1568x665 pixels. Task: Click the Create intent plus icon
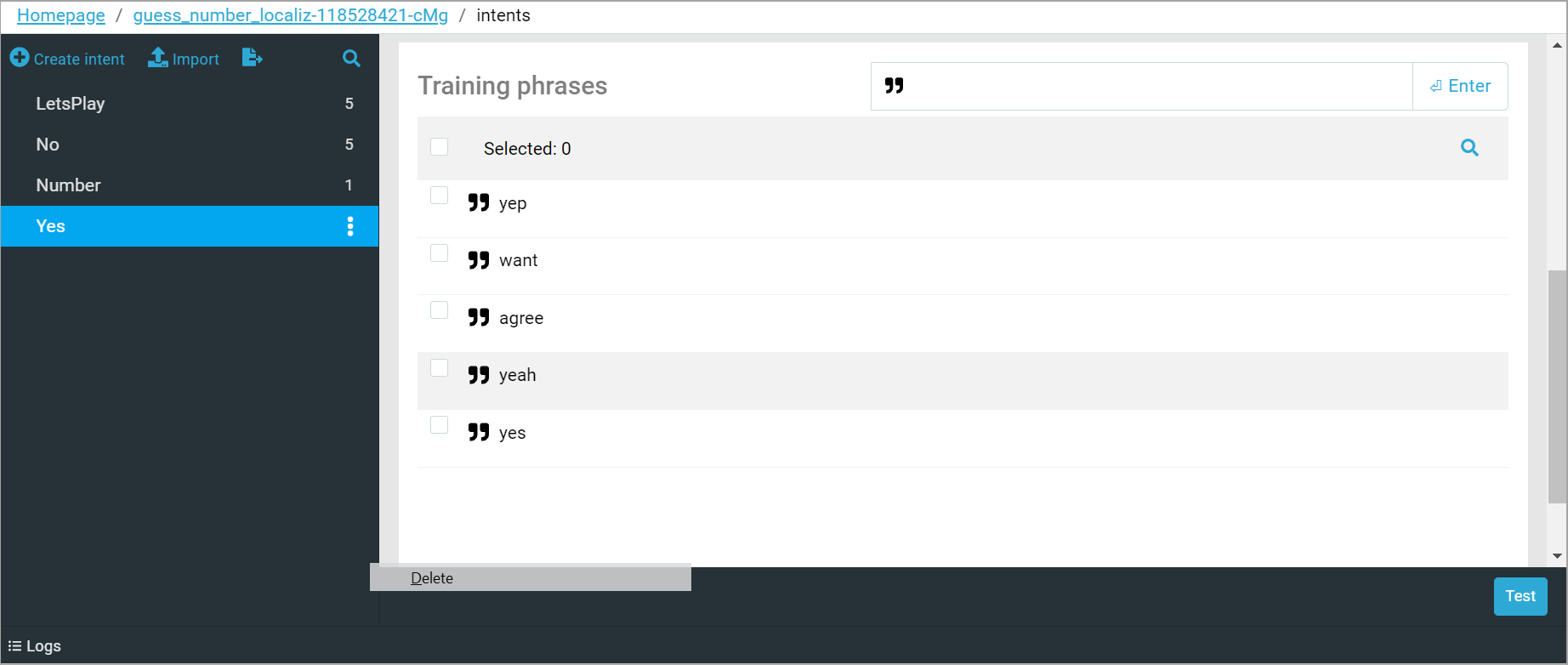[x=20, y=58]
